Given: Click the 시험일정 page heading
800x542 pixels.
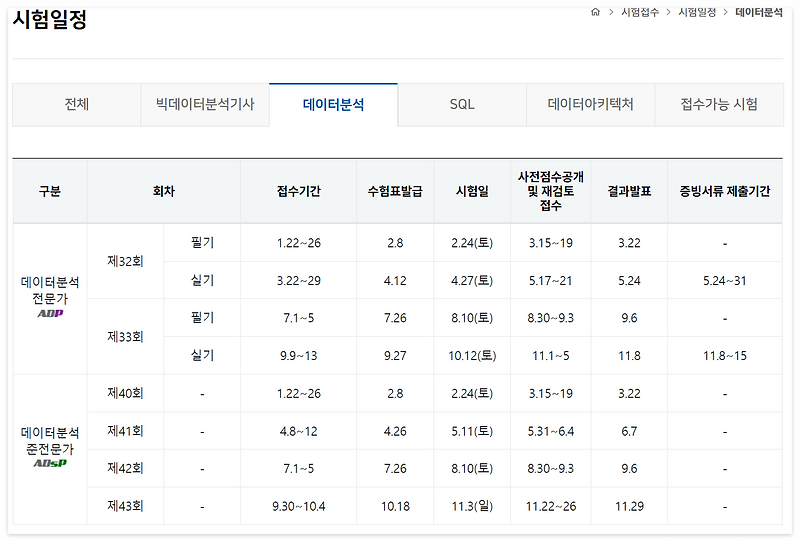Looking at the screenshot, I should 49,20.
